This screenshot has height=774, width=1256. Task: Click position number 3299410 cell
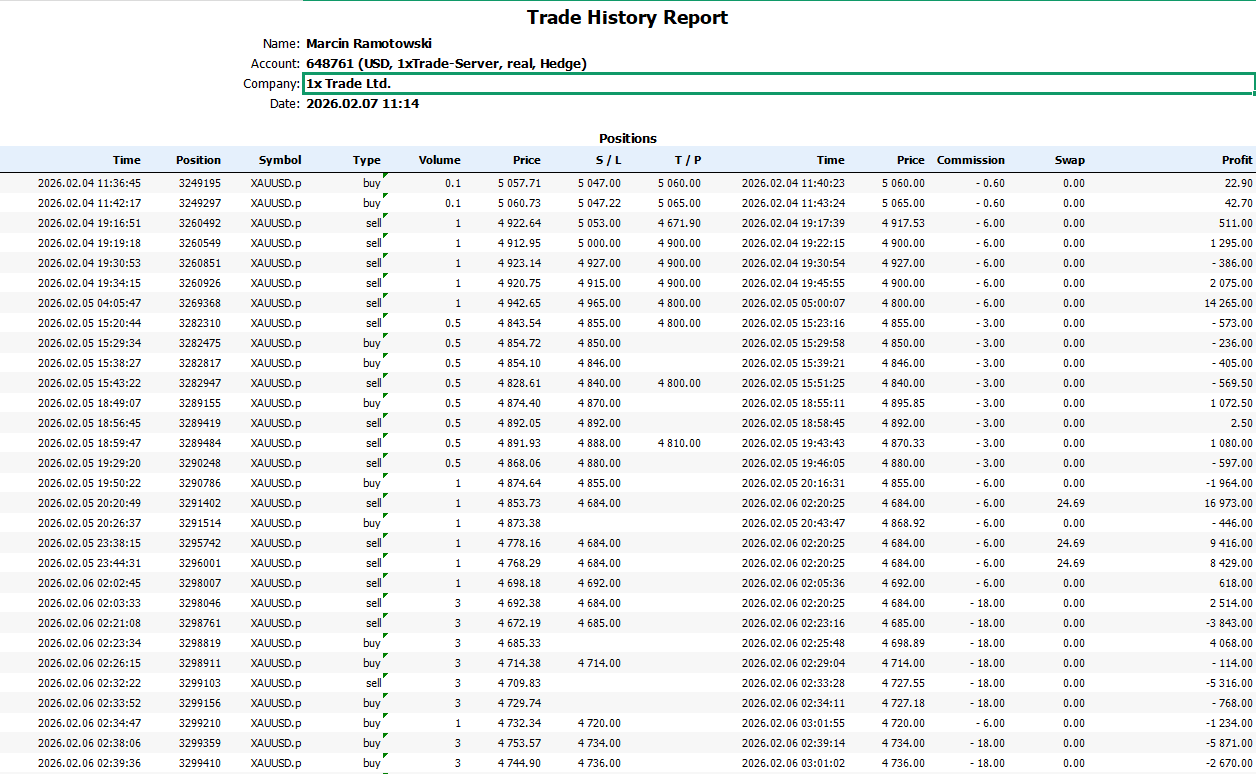click(200, 764)
